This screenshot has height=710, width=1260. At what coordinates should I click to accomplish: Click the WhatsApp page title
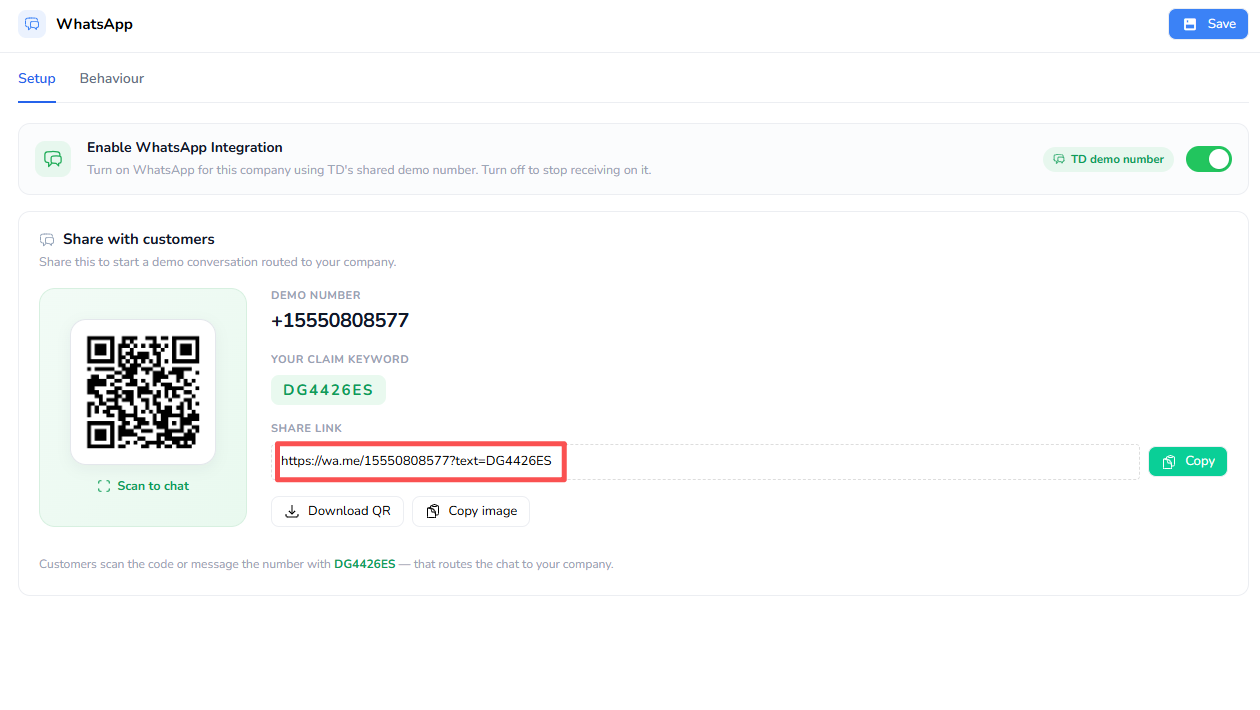pyautogui.click(x=94, y=24)
